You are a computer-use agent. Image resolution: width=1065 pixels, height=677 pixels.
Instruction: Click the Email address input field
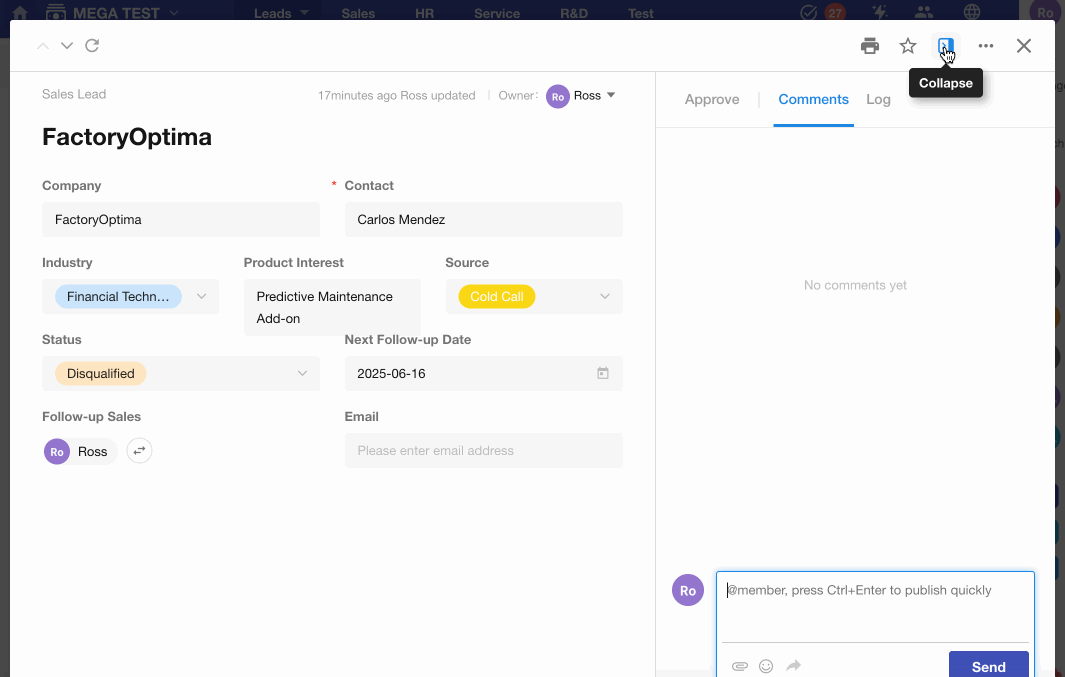pos(483,451)
